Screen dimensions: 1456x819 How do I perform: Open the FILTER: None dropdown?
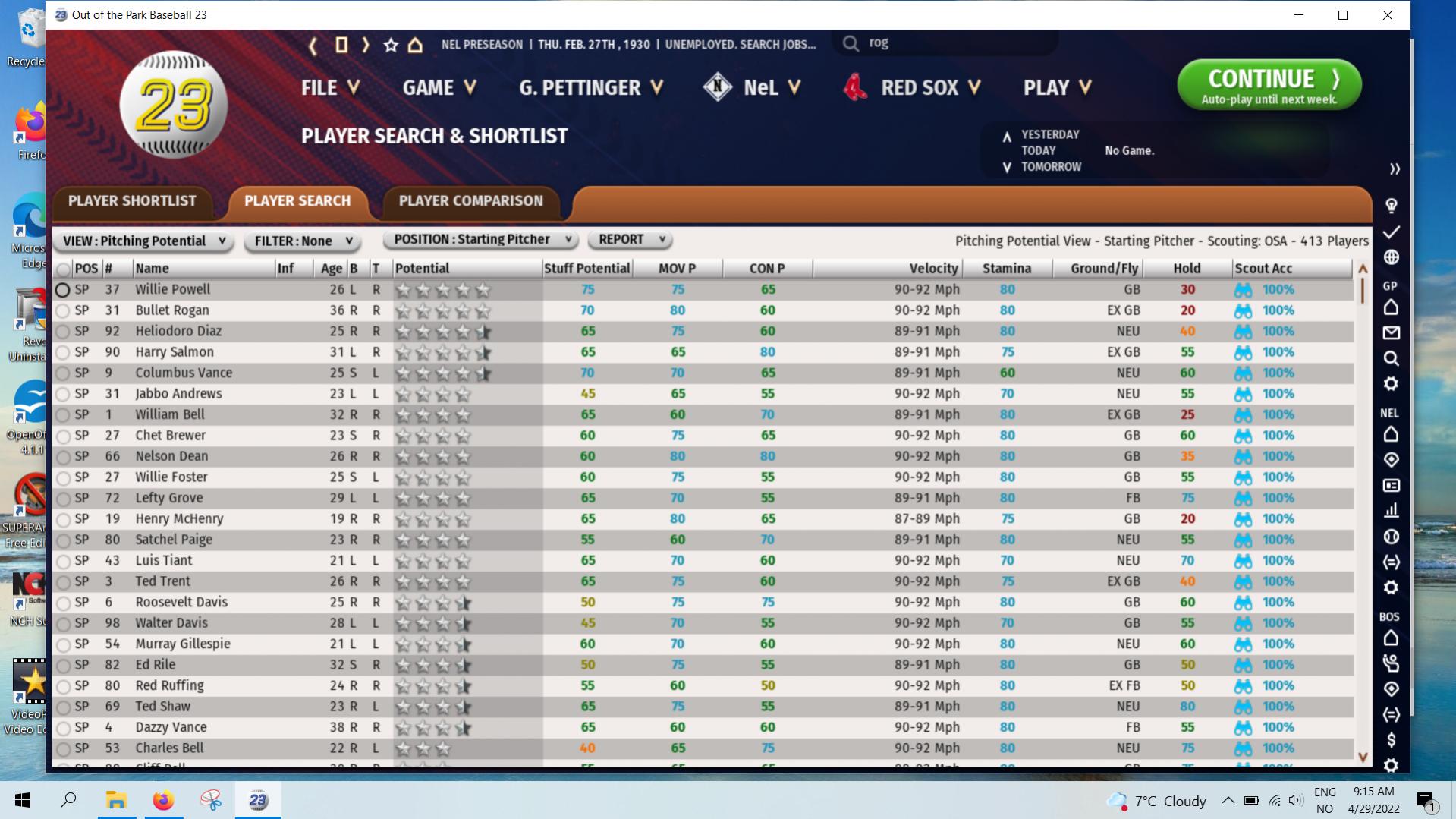click(303, 241)
